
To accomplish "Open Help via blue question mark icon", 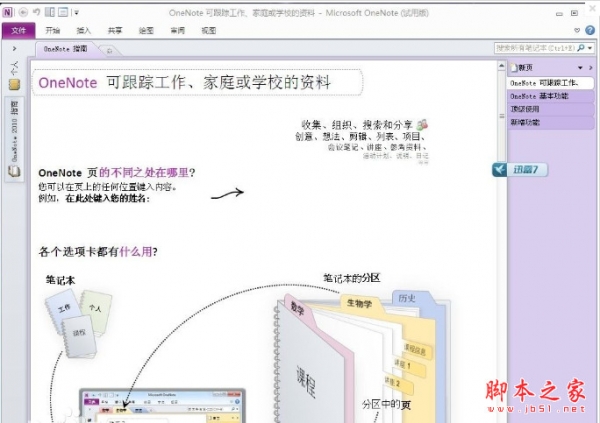I will click(x=590, y=30).
